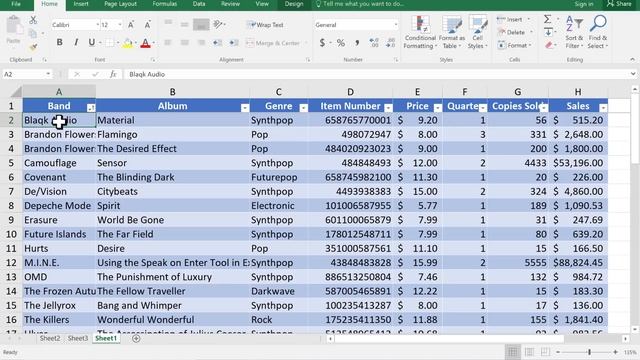Click the Tell me search box

[x=359, y=4]
